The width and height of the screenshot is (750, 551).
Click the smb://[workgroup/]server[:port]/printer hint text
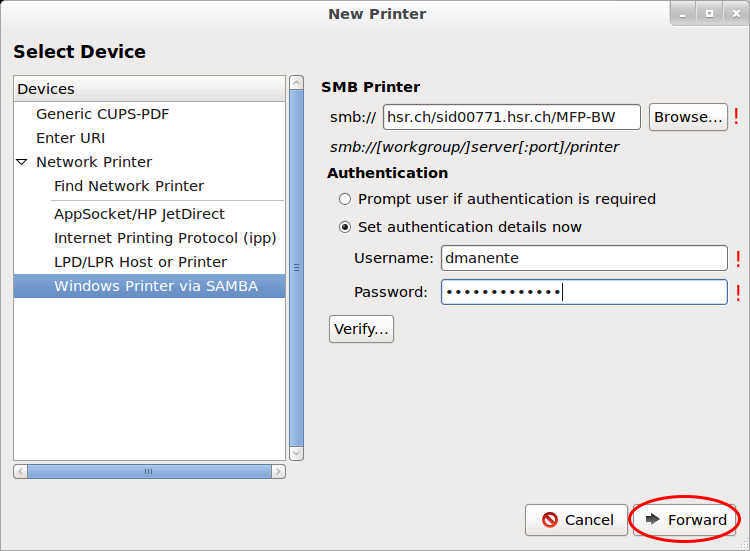(x=474, y=147)
